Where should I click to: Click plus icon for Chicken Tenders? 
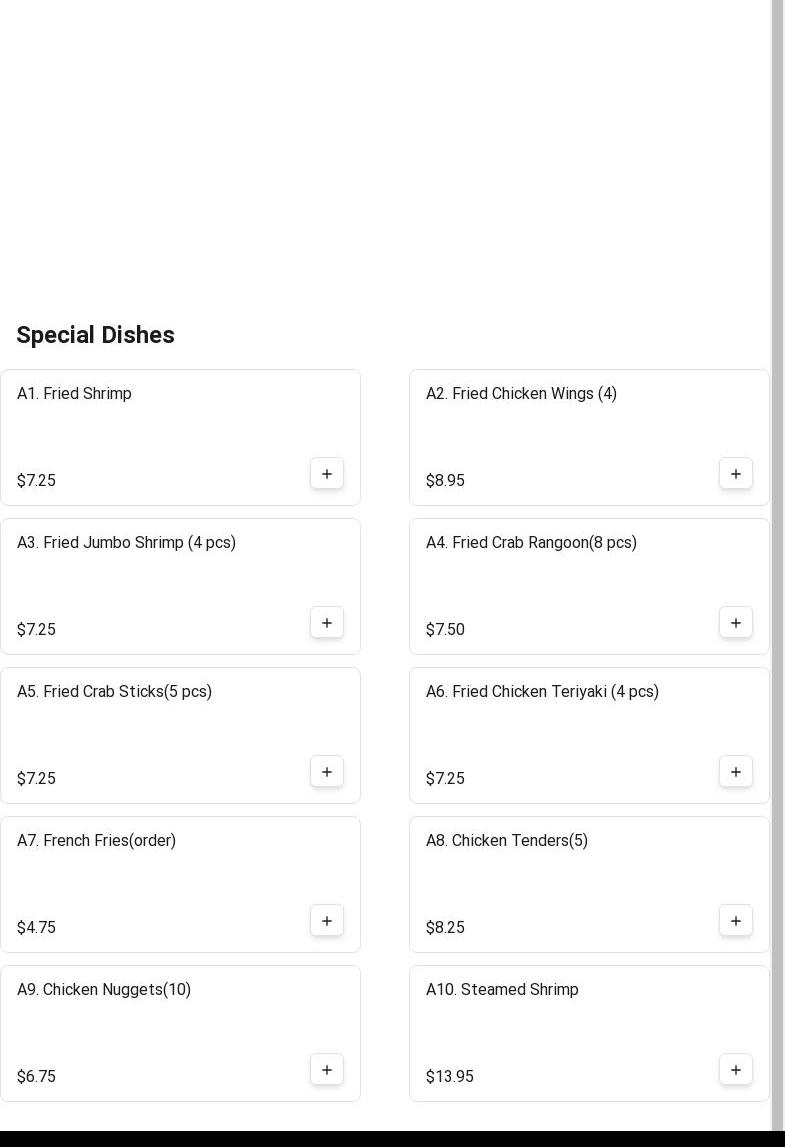coord(736,921)
